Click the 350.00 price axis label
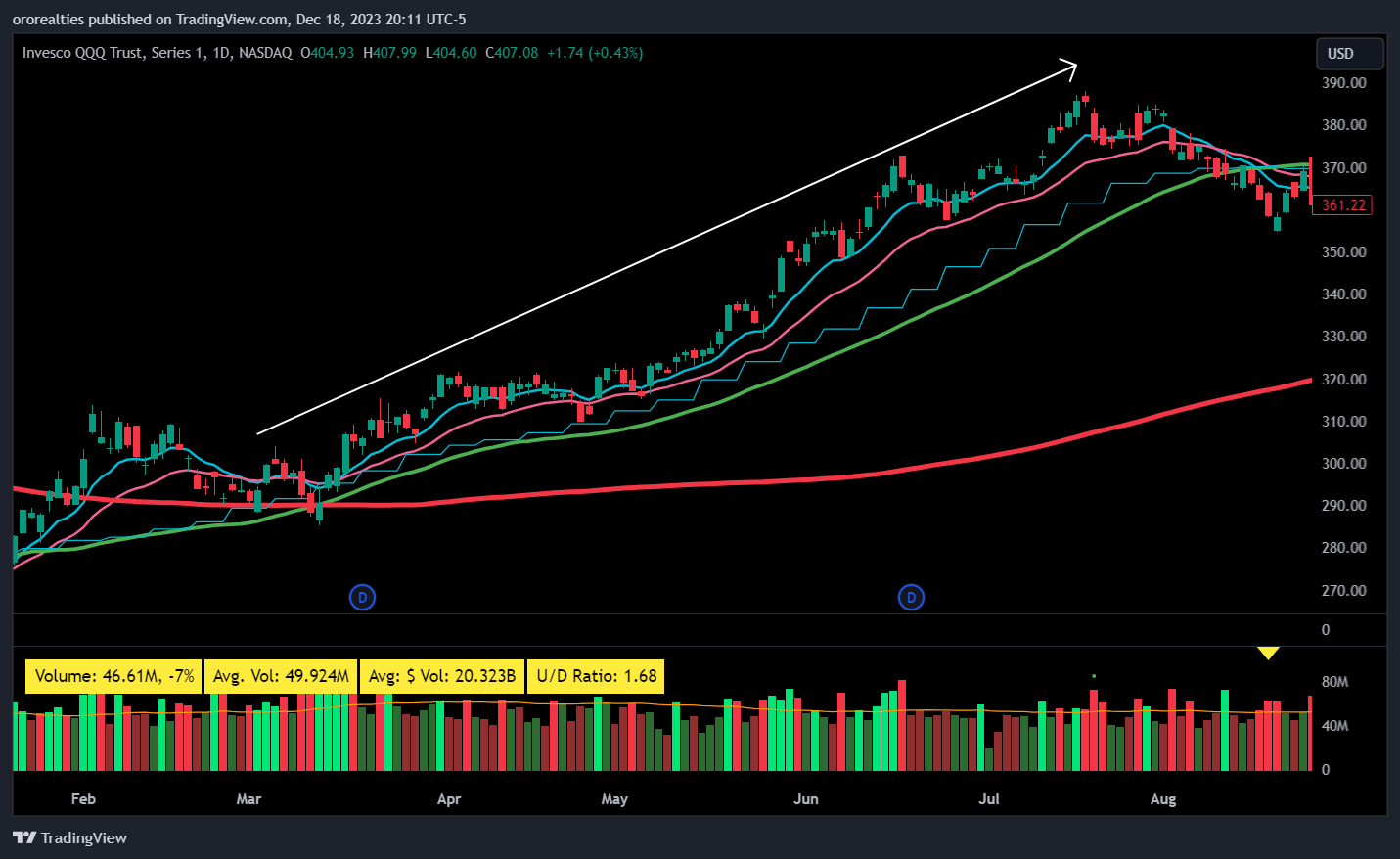 tap(1343, 252)
